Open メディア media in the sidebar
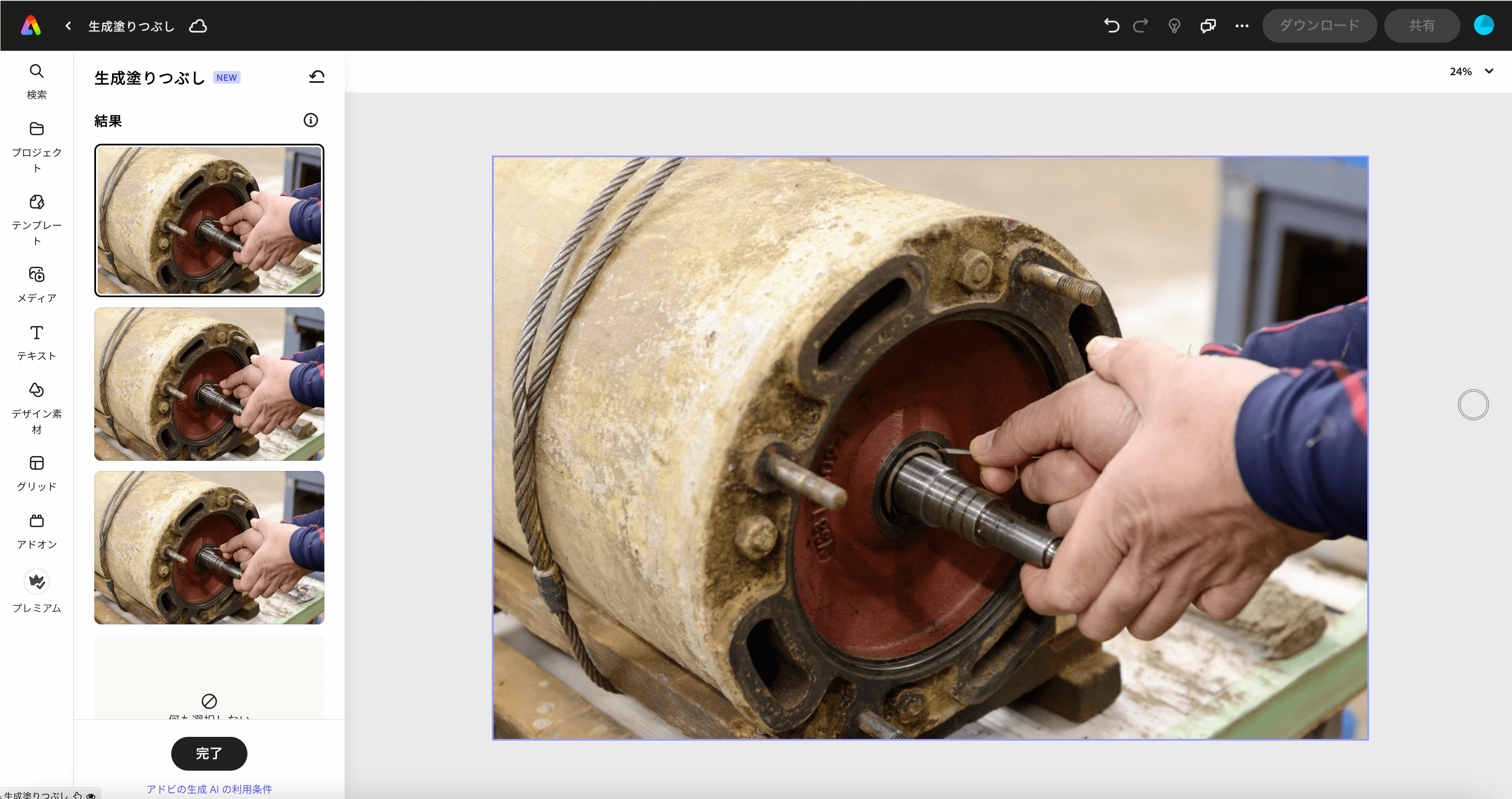This screenshot has width=1512, height=799. (36, 285)
